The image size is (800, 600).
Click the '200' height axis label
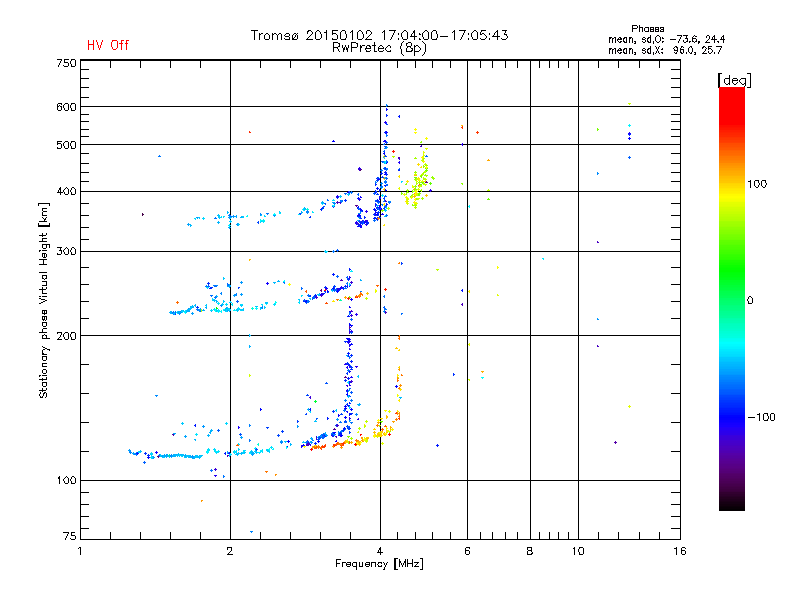tap(66, 336)
